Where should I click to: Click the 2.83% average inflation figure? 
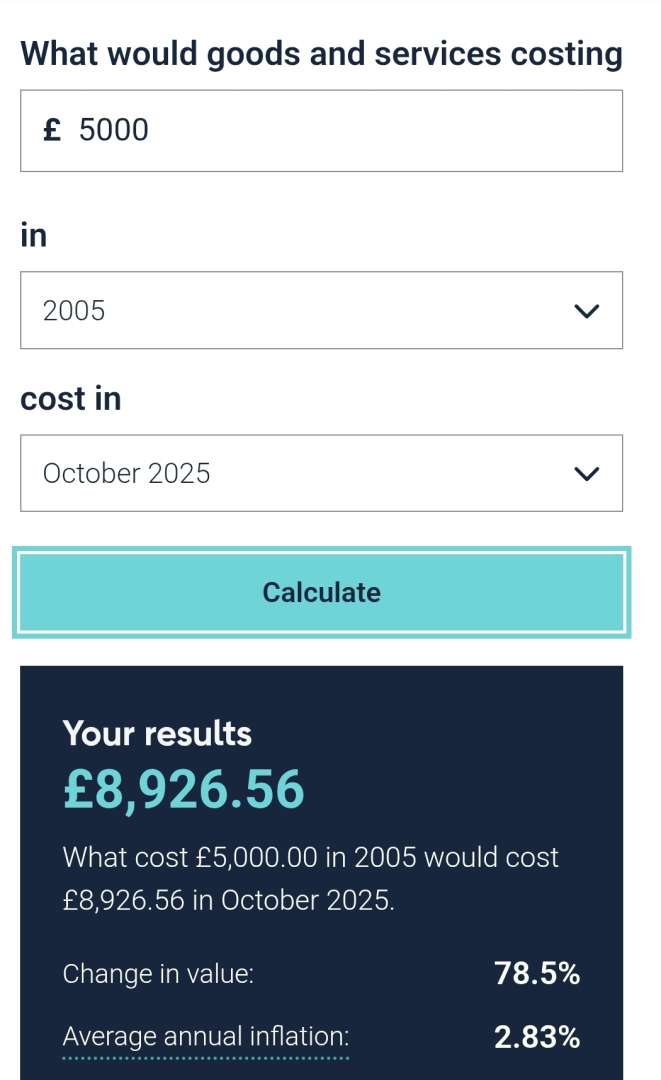click(x=537, y=1037)
